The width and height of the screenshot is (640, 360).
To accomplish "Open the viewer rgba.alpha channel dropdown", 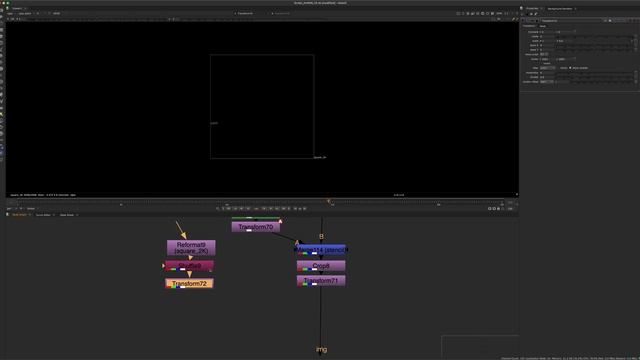I will click(x=26, y=13).
